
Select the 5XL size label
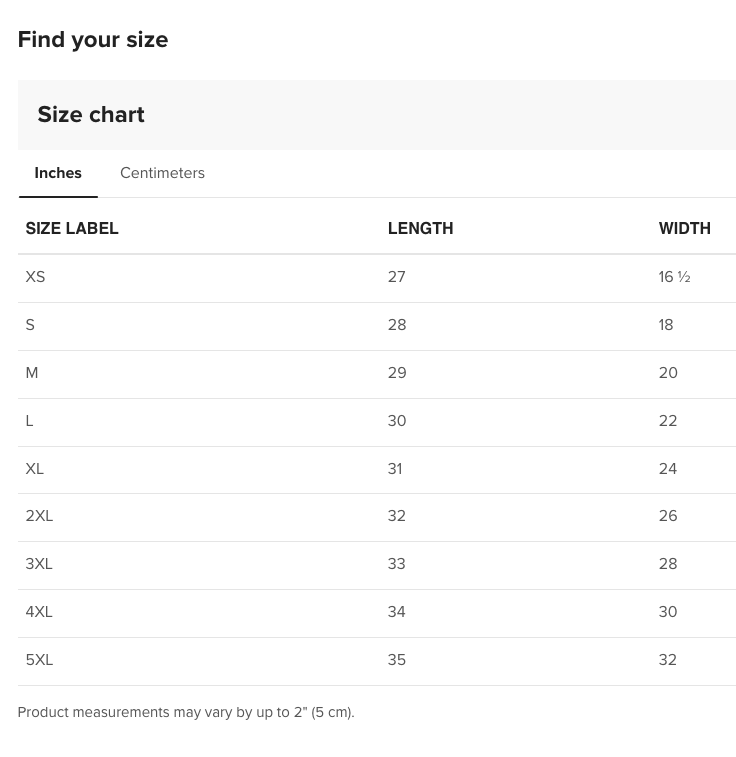(x=39, y=660)
